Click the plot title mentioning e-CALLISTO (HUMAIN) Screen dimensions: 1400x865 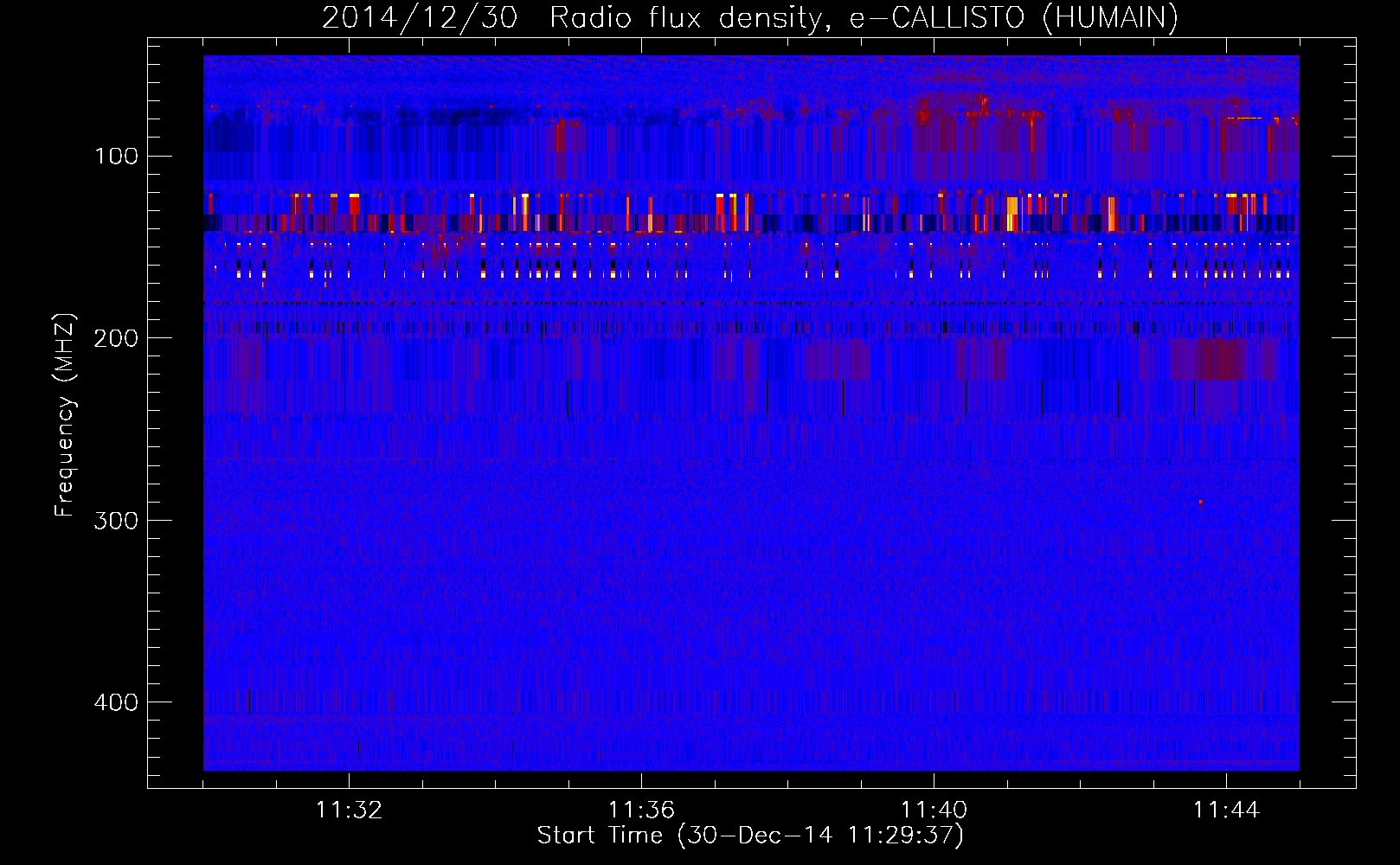(749, 18)
